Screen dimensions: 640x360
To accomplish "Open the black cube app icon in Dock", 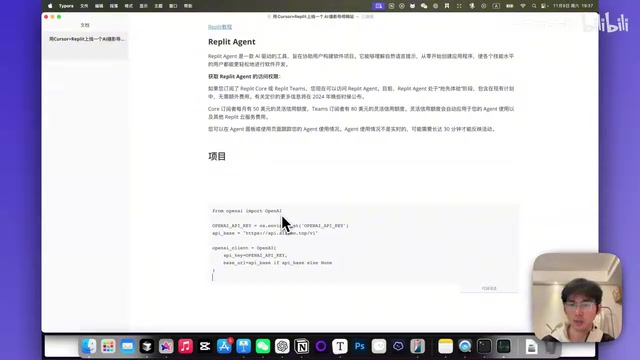I will coord(147,347).
